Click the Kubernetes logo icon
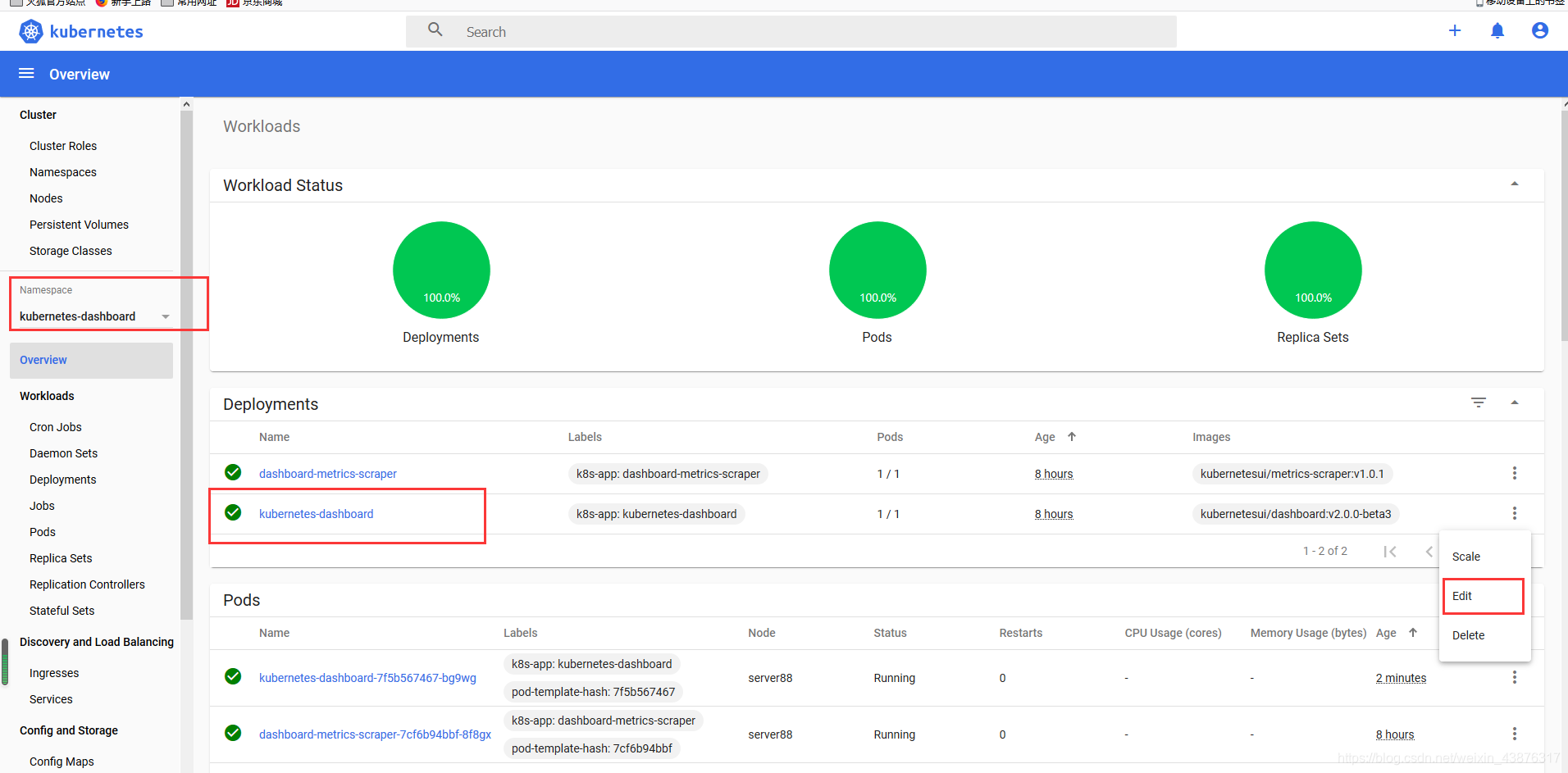Screen dimensions: 1568x773 click(31, 31)
